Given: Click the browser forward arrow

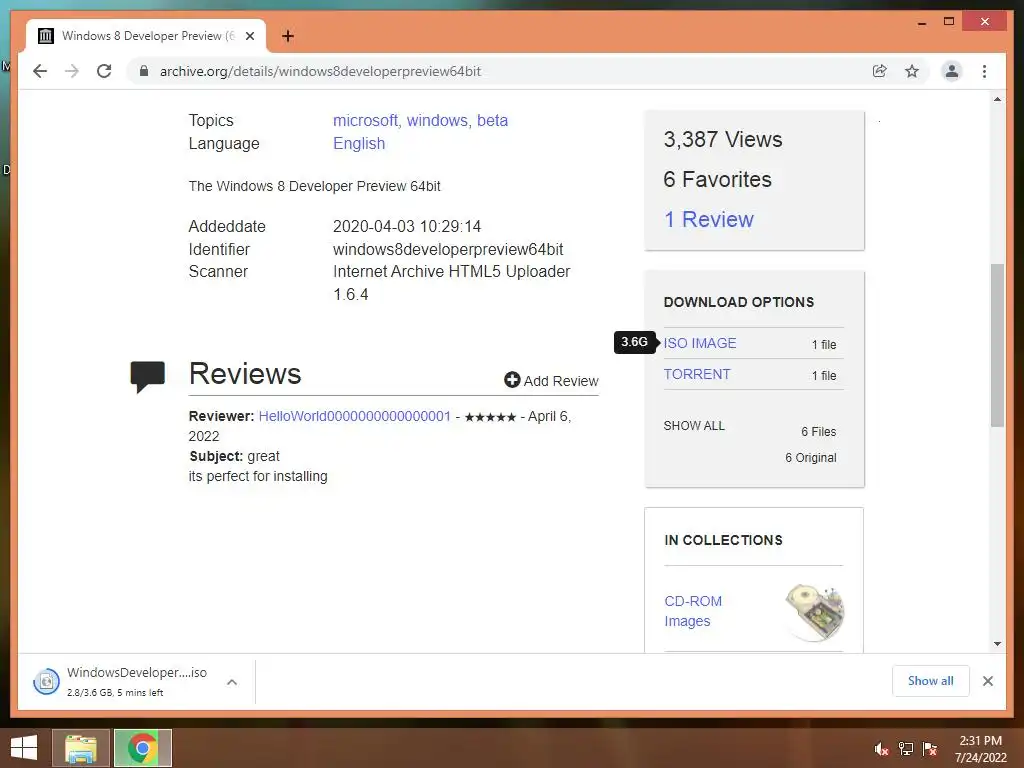Looking at the screenshot, I should pyautogui.click(x=72, y=71).
